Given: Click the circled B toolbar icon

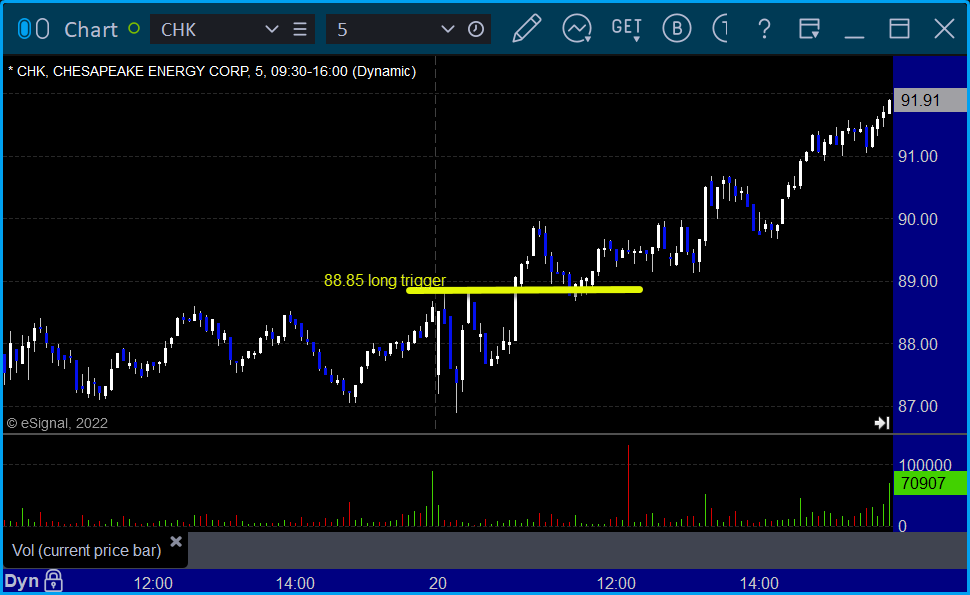Looking at the screenshot, I should [677, 28].
